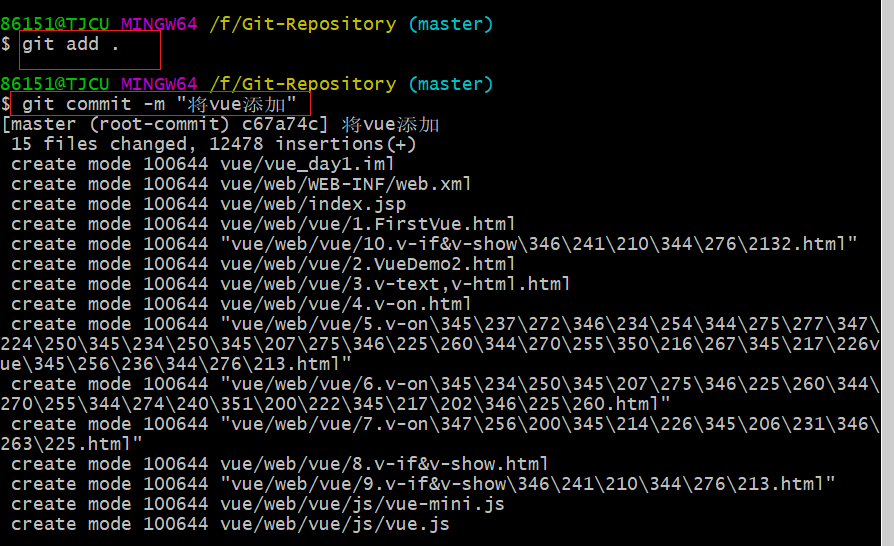Click the 3.v-text,v-html.html file path
The image size is (894, 546).
point(394,284)
